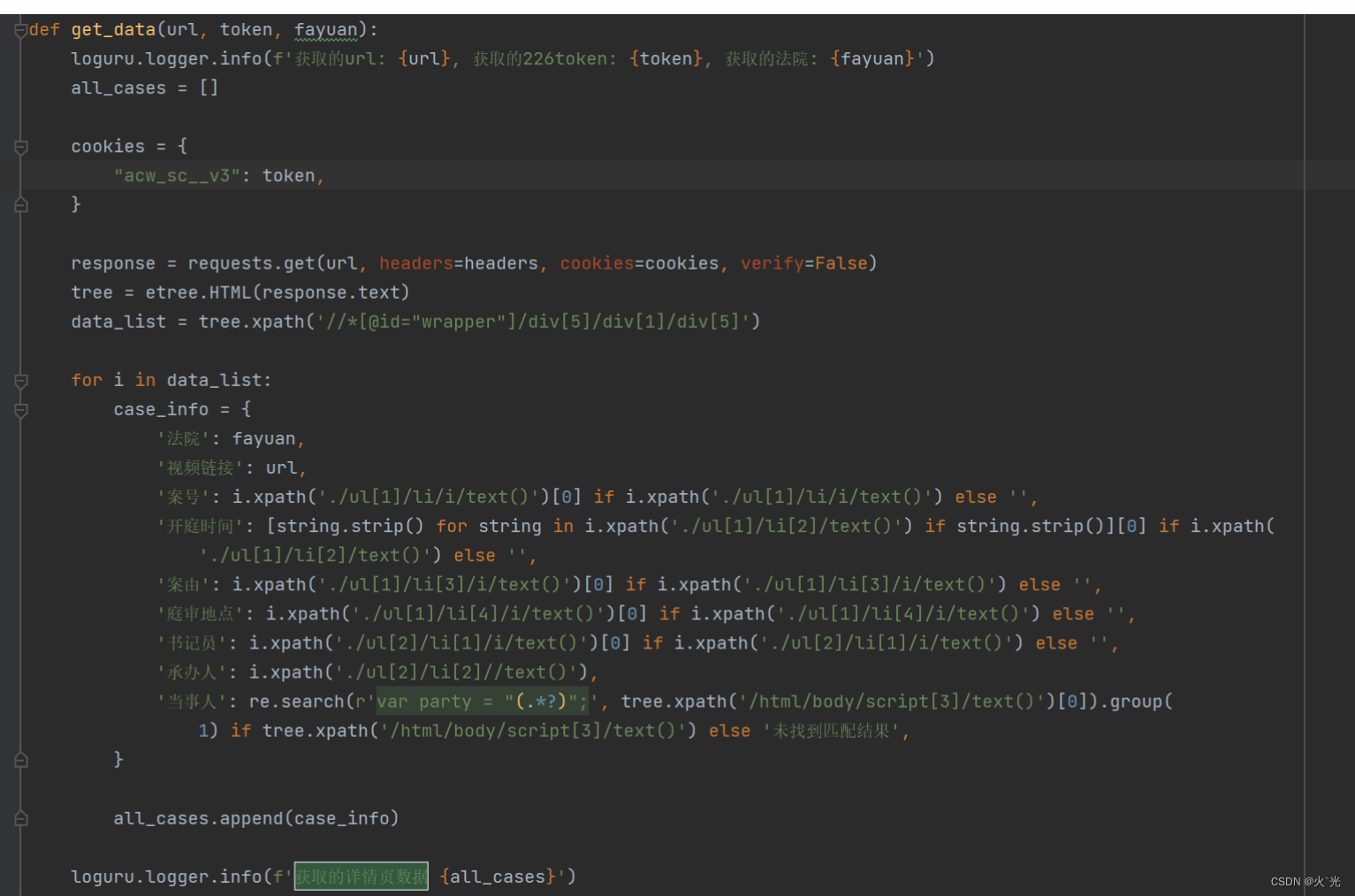Screen dimensions: 1355x896
Task: Collapse the cookies dictionary fold marker
Action: [21, 147]
